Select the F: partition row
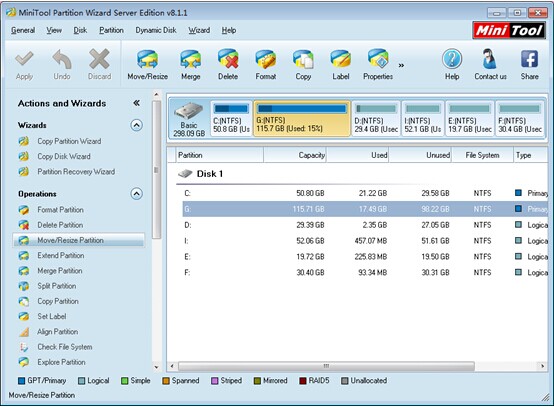The height and width of the screenshot is (407, 554). (365, 272)
